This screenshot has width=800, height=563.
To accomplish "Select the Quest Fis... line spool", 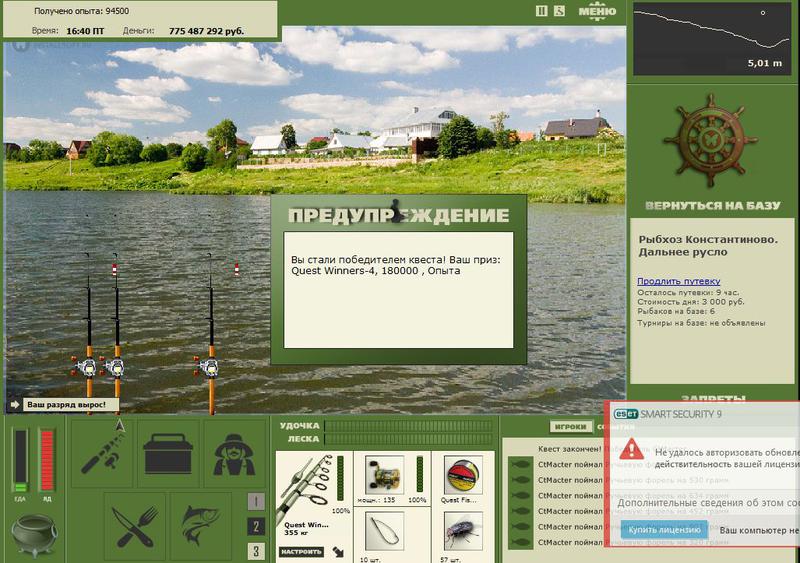I will [x=463, y=475].
